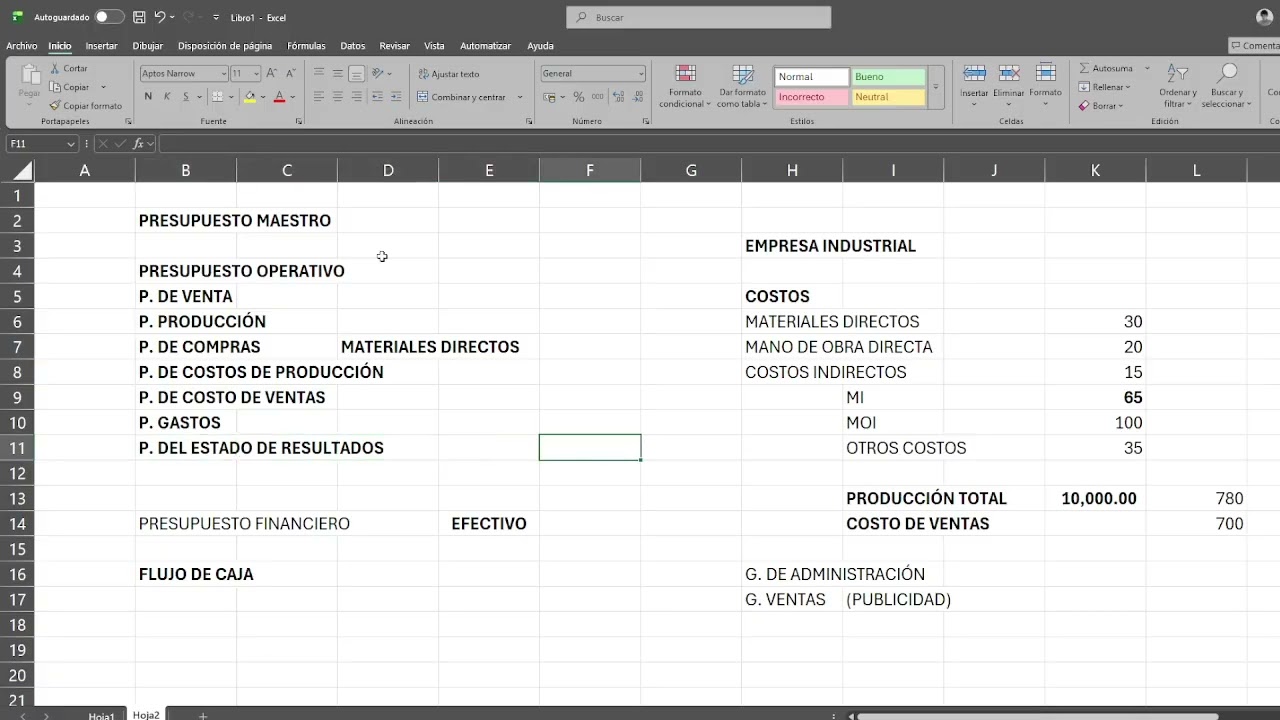
Task: Click the Name Box showing F11
Action: (x=42, y=144)
